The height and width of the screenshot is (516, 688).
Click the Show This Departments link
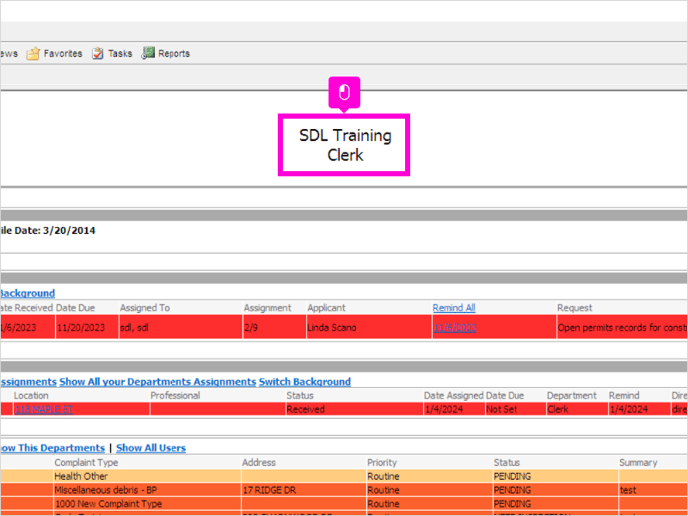(52, 448)
